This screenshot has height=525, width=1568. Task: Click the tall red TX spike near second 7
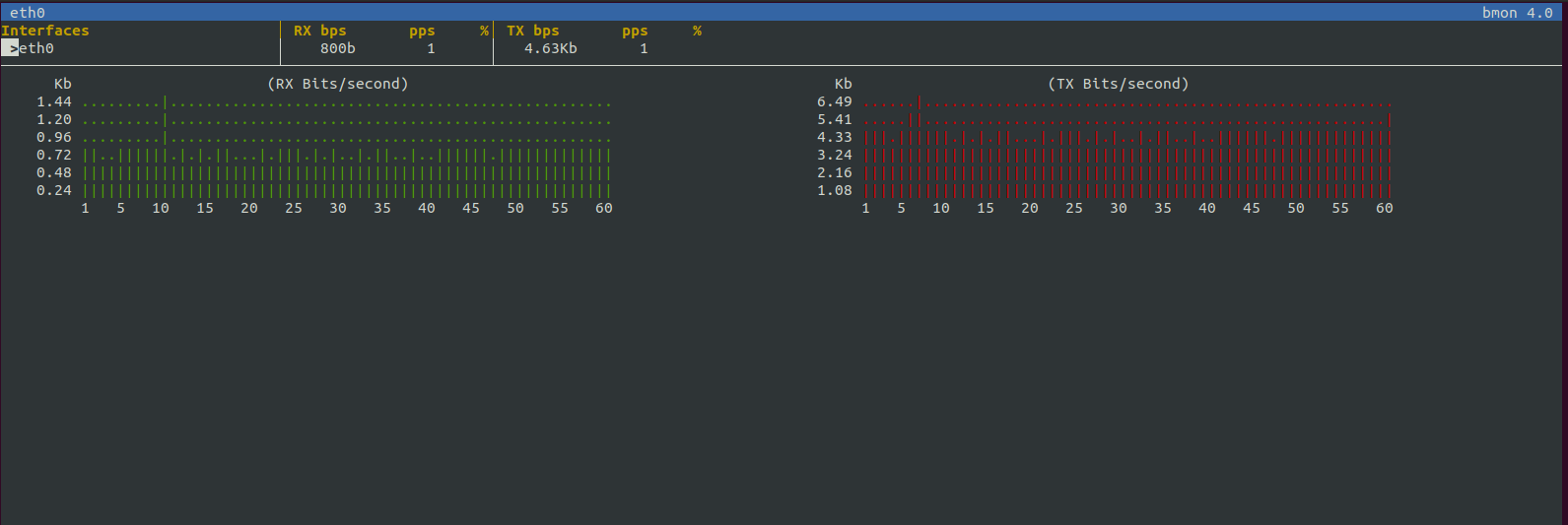[x=920, y=146]
